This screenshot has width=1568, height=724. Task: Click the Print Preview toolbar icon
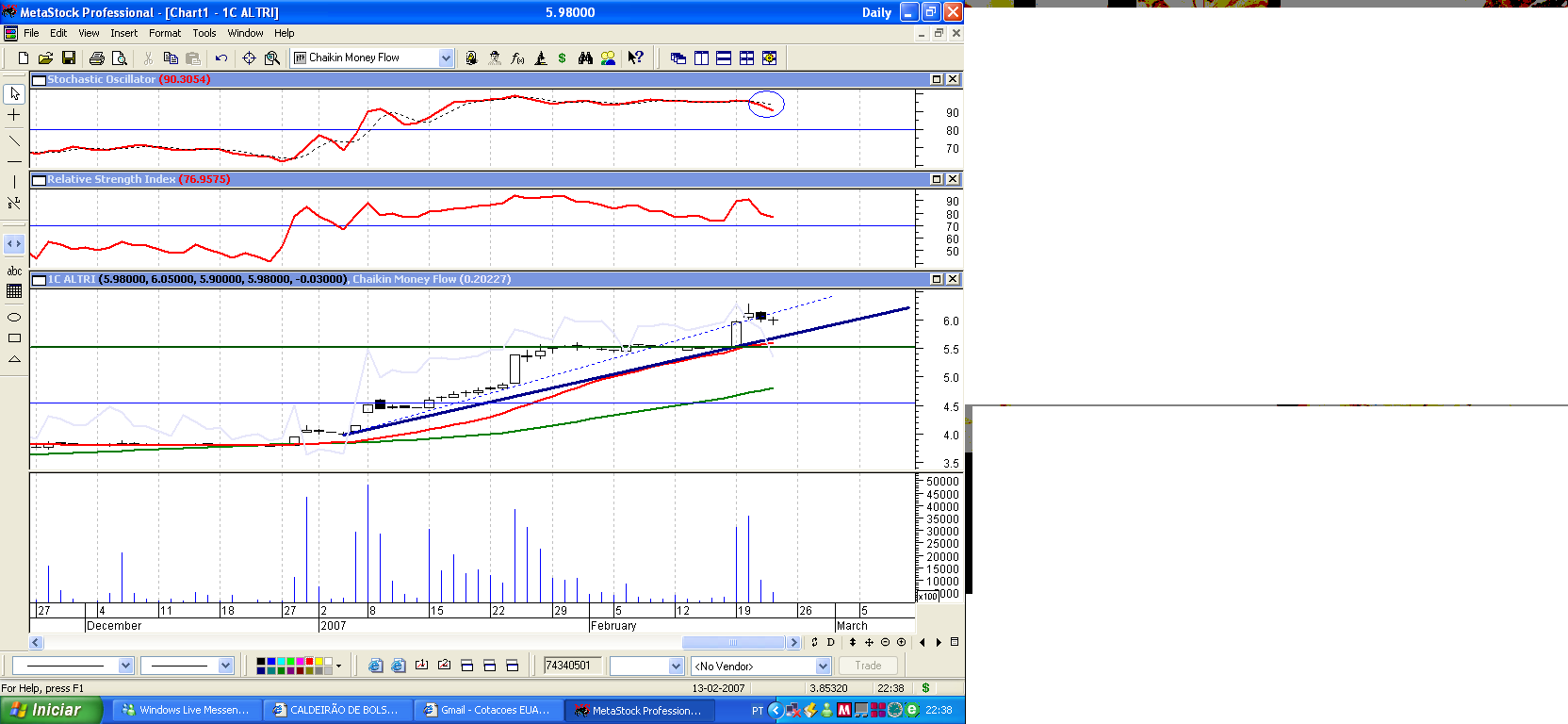tap(119, 58)
